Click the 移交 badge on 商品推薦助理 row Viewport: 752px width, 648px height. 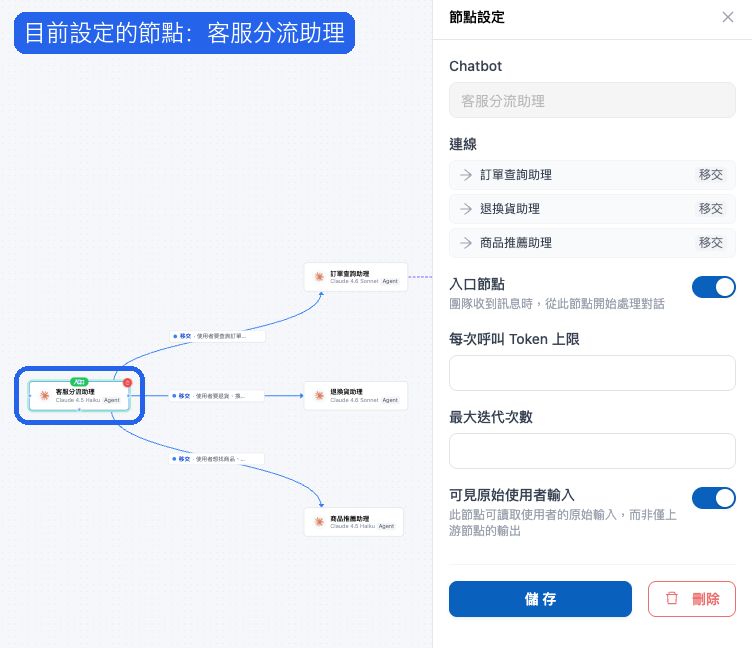pyautogui.click(x=710, y=243)
